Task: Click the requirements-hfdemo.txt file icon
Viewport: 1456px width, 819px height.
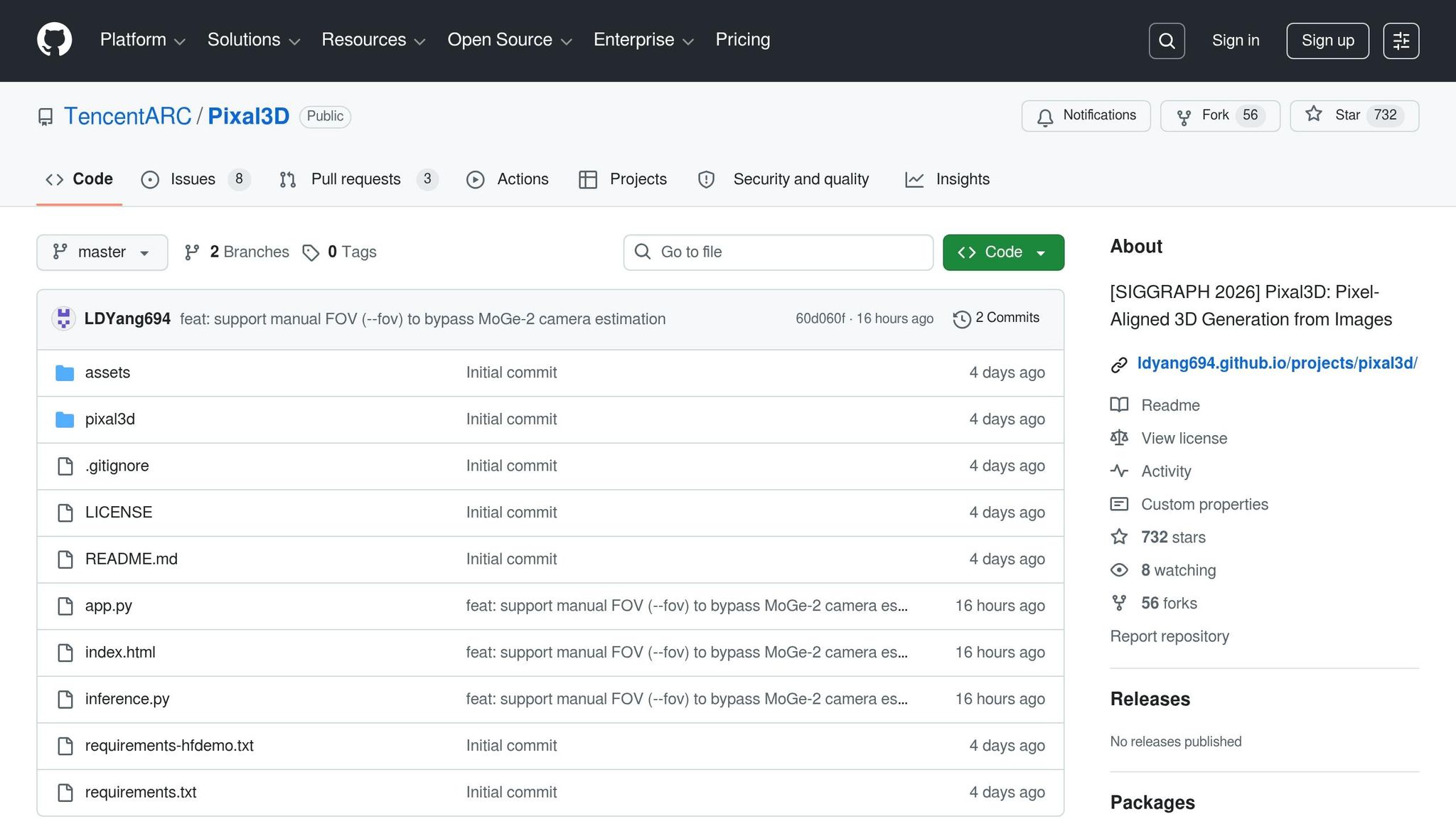Action: (x=65, y=746)
